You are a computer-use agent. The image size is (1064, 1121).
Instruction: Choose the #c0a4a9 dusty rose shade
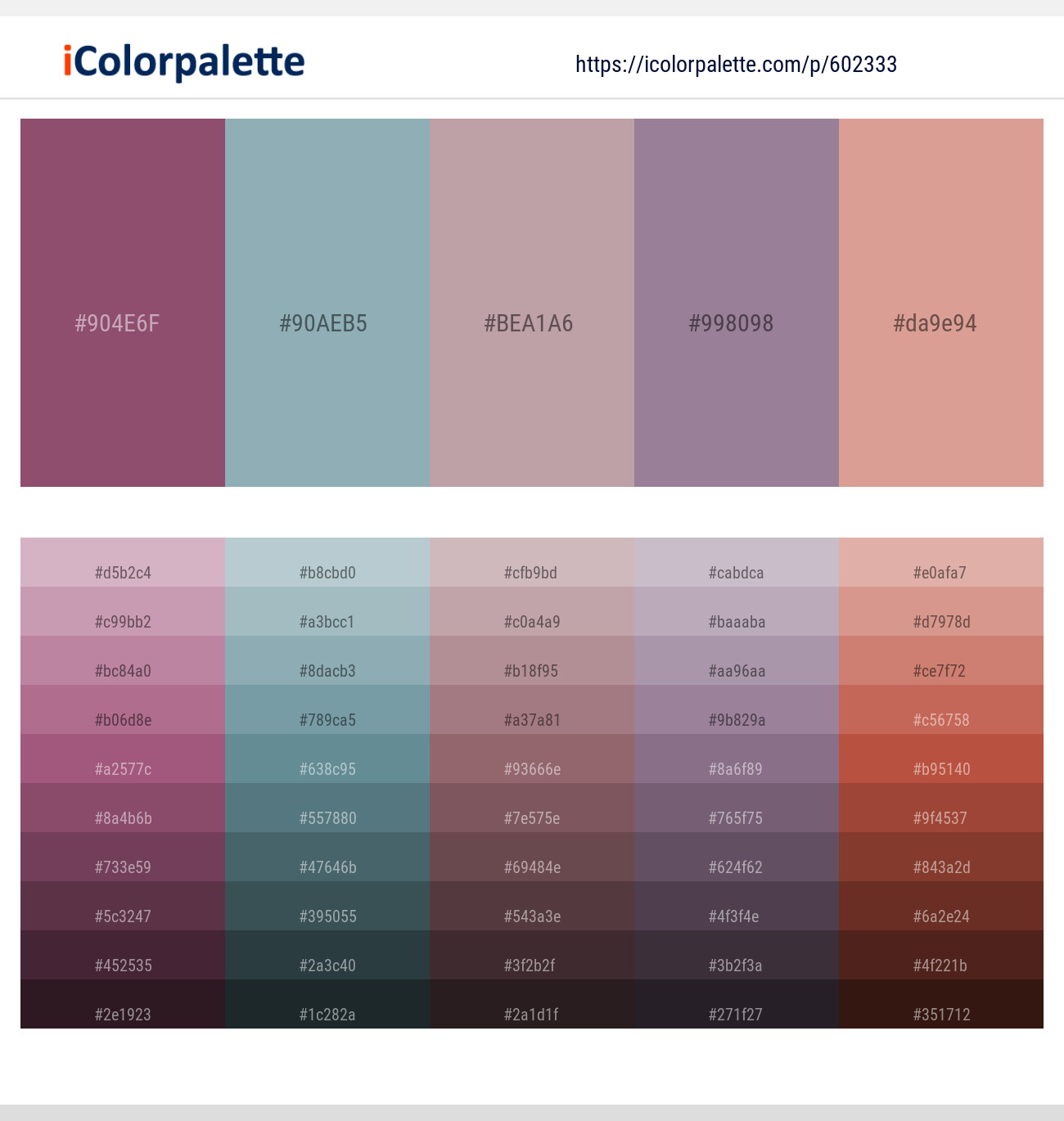click(532, 612)
